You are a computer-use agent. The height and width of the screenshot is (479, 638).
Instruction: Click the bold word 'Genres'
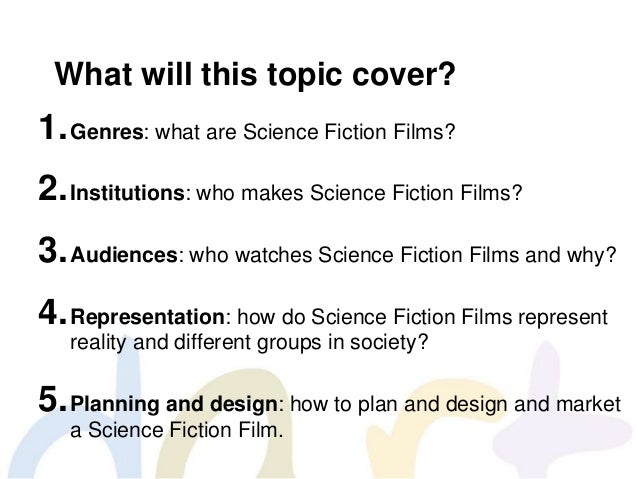pyautogui.click(x=107, y=132)
